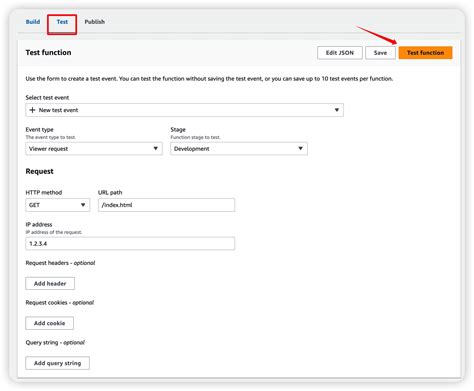The height and width of the screenshot is (391, 474).
Task: Select the 'Request cookies - optional' label
Action: click(x=60, y=303)
